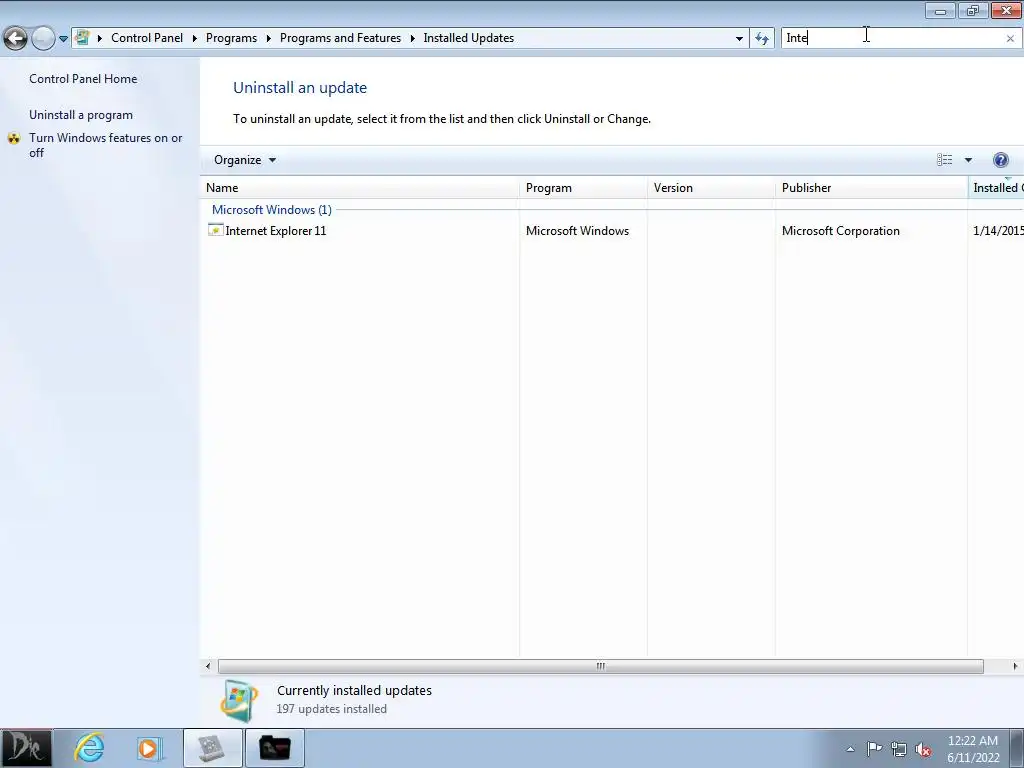This screenshot has width=1024, height=768.
Task: Open the Start button on taskbar
Action: (25, 748)
